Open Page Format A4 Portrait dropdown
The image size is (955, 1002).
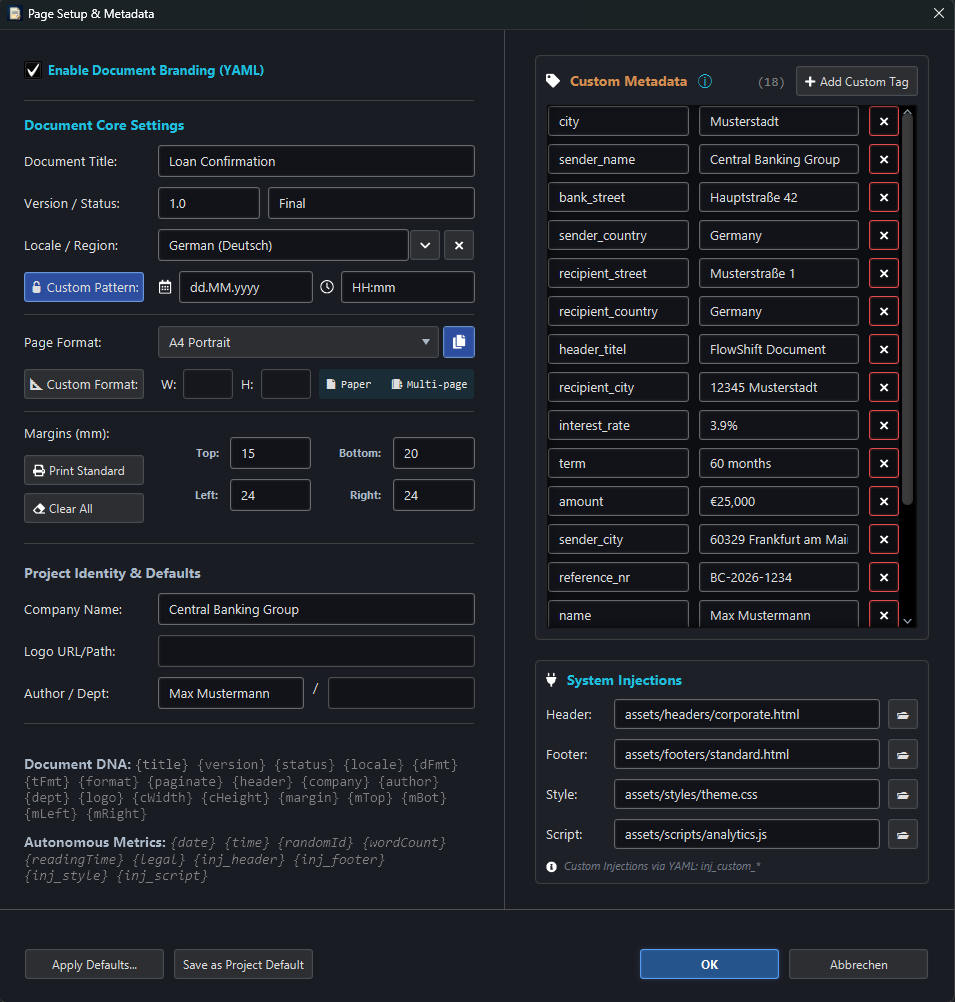coord(298,343)
